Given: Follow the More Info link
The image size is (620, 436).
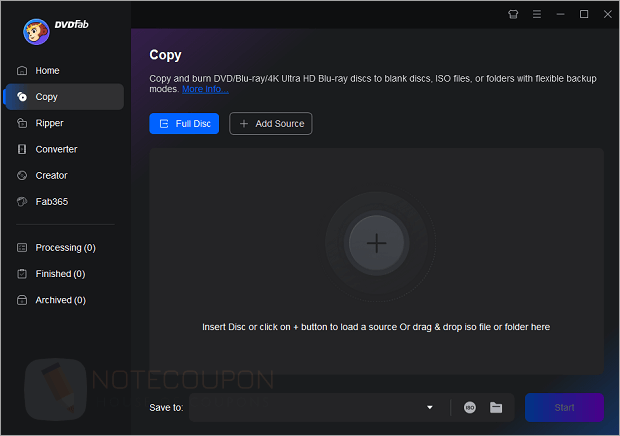Looking at the screenshot, I should click(205, 90).
